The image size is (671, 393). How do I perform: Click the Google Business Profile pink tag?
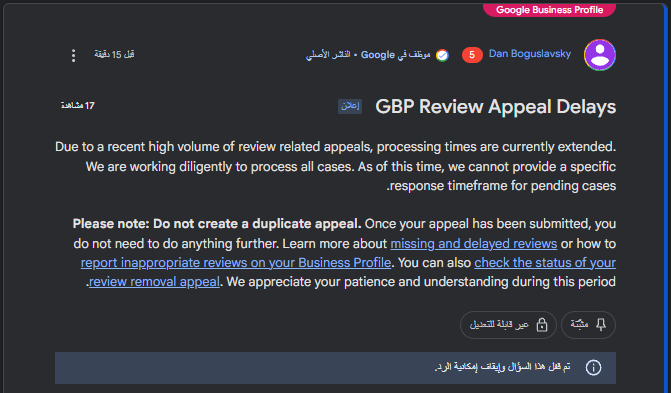(x=549, y=10)
